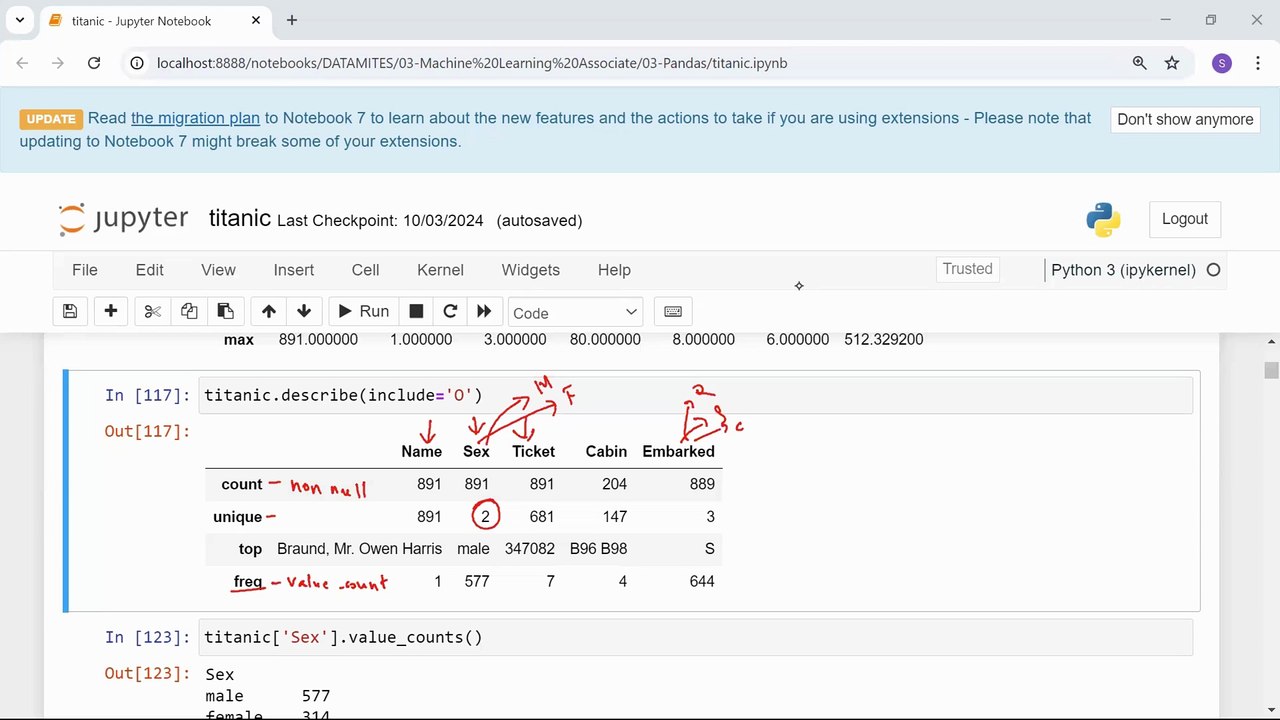Viewport: 1280px width, 720px height.
Task: Select the titanic - Jupyter Notebook tab
Action: [154, 21]
